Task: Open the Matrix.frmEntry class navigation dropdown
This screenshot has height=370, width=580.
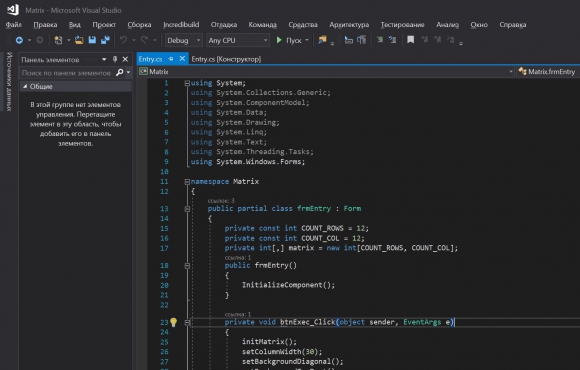Action: [548, 71]
